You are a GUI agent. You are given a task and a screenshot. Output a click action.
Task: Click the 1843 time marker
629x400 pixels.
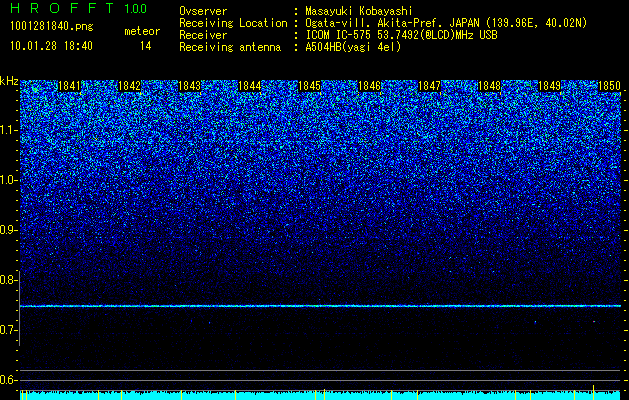(189, 86)
